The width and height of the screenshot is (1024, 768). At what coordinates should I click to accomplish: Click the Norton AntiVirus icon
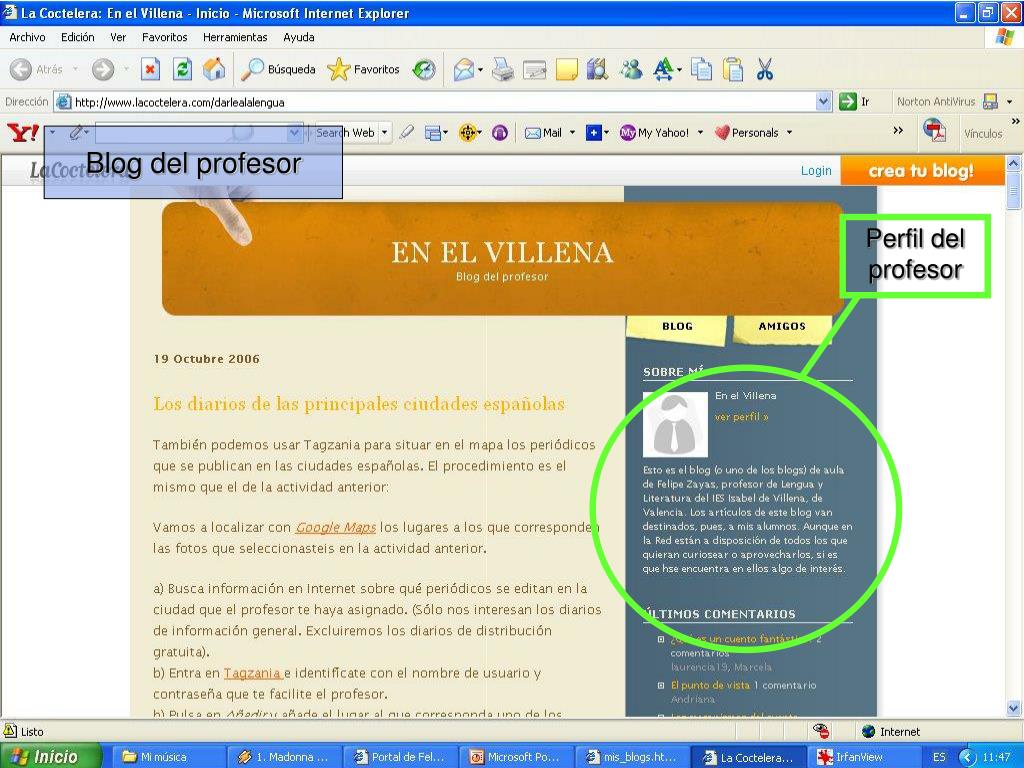990,102
